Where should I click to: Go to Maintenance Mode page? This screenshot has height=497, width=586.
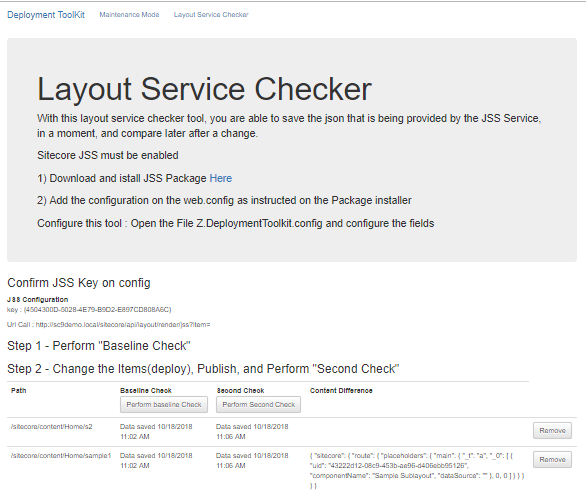pyautogui.click(x=129, y=15)
